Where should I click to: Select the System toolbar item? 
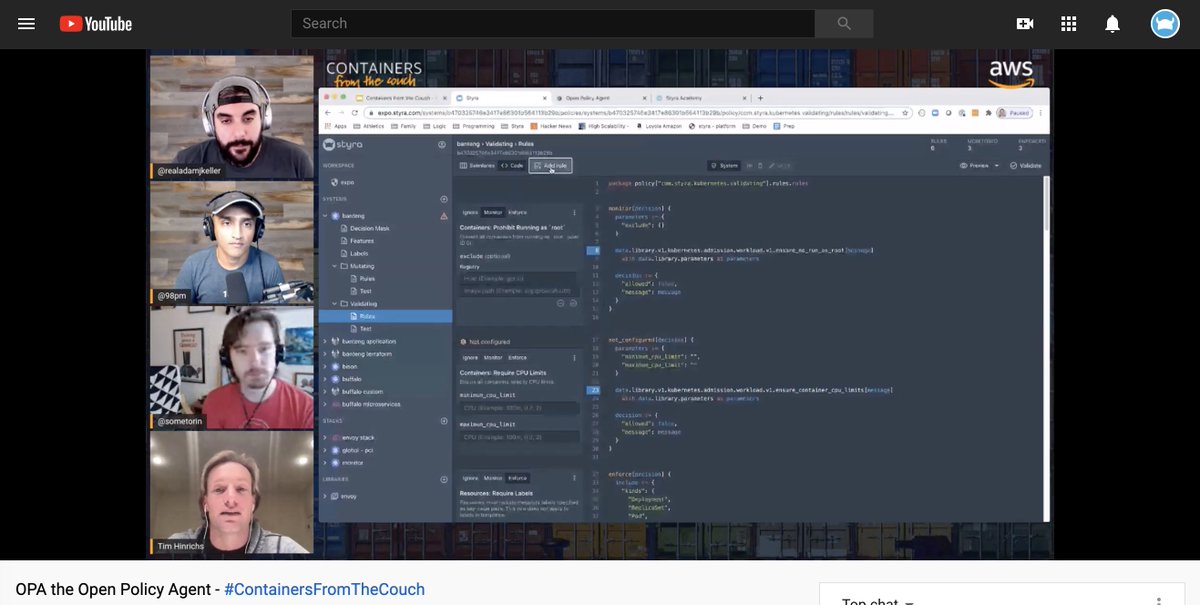724,165
